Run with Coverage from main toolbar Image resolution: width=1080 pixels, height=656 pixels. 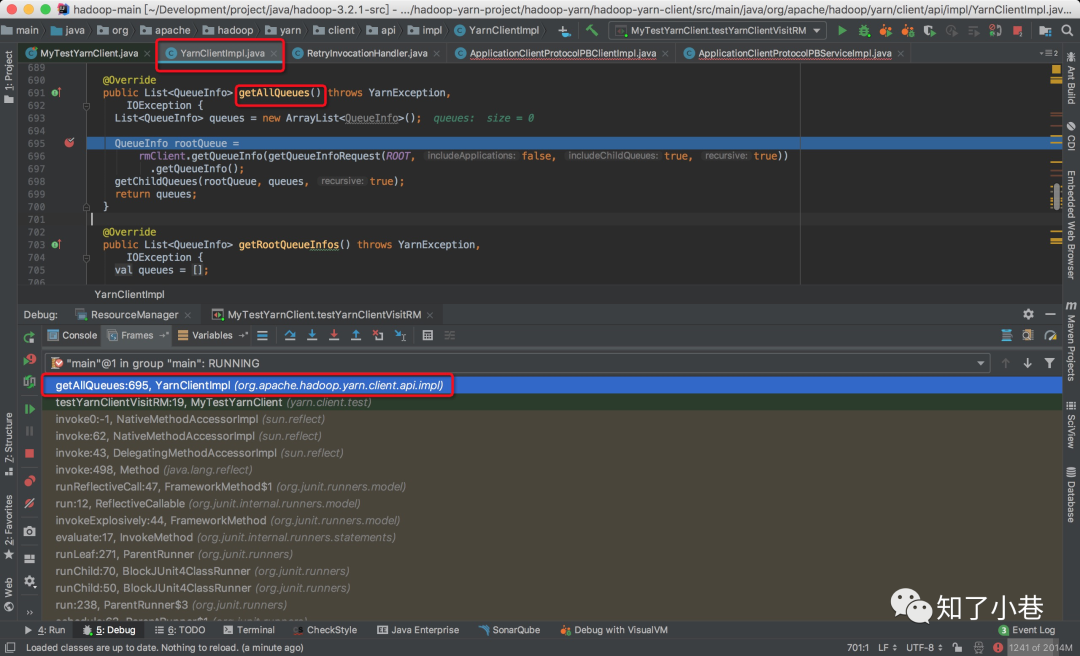(930, 30)
